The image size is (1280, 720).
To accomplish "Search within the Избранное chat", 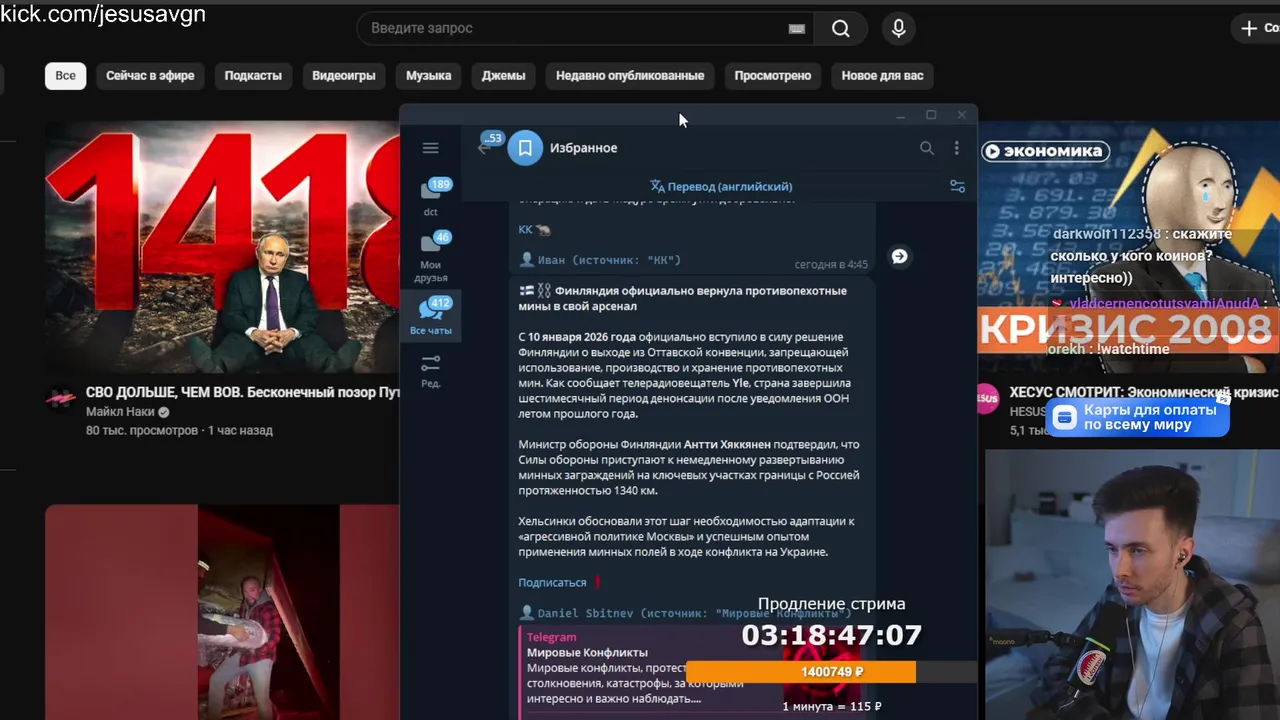I will click(x=927, y=148).
